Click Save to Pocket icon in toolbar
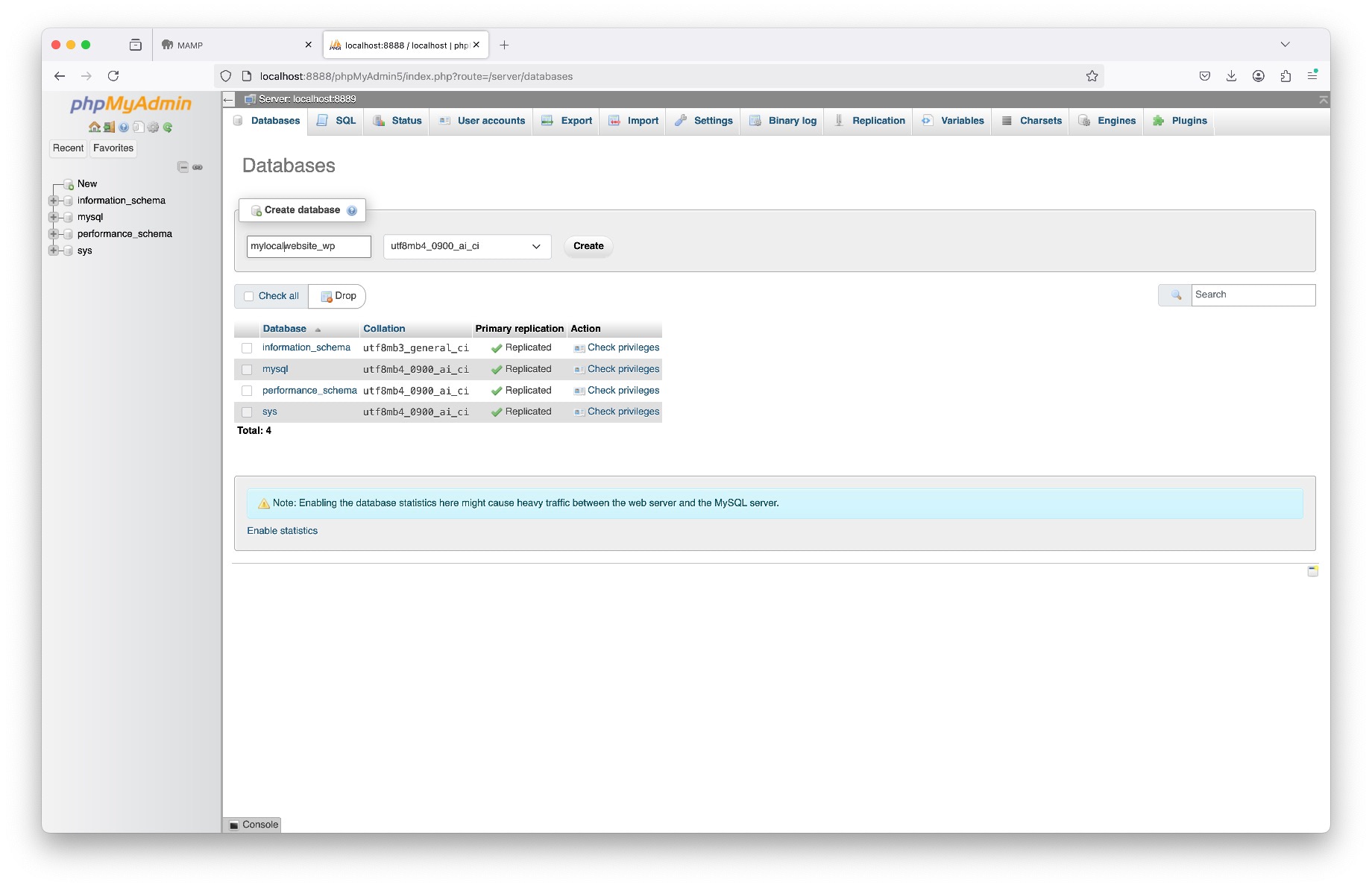This screenshot has width=1372, height=888. click(1204, 76)
